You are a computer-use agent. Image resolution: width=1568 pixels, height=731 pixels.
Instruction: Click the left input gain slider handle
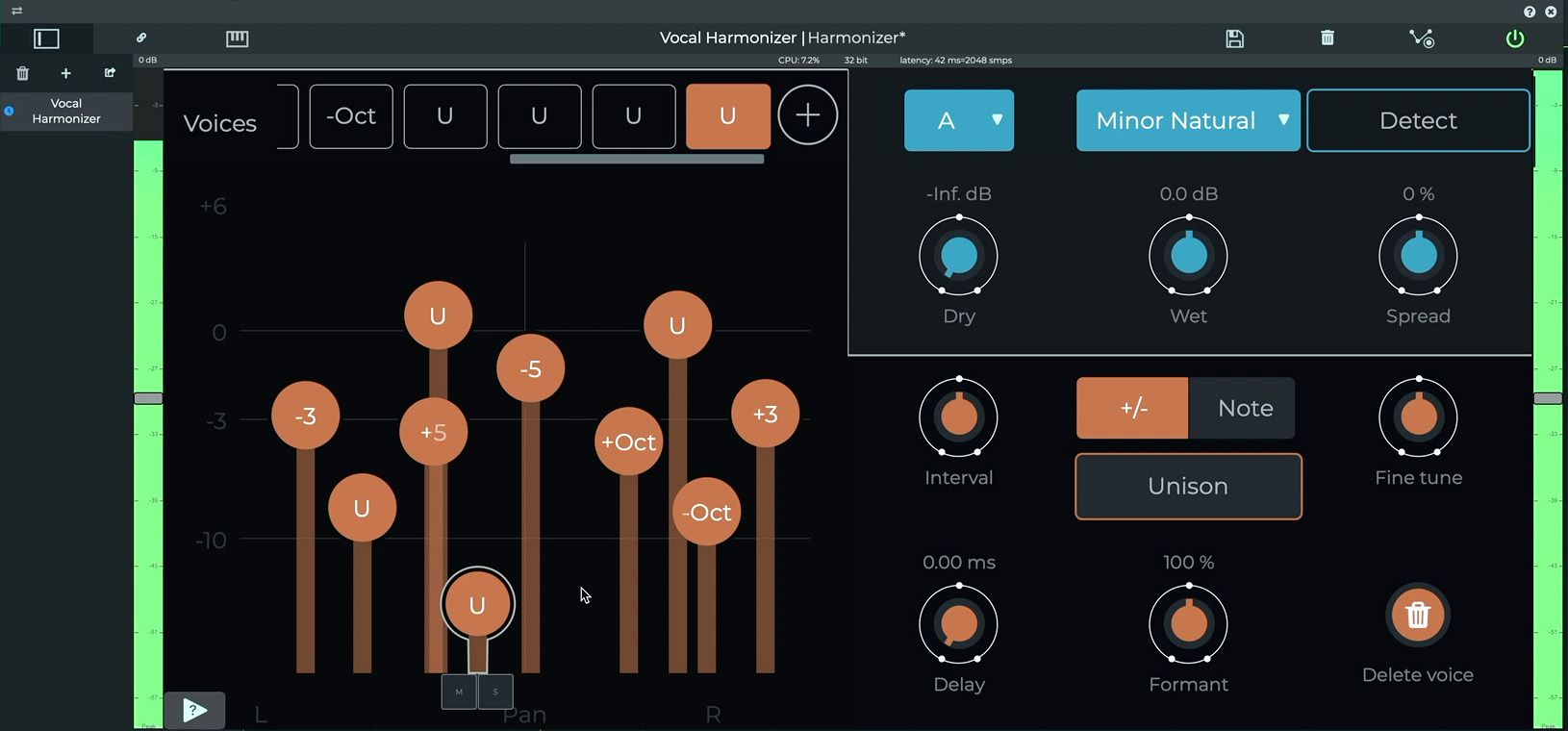click(148, 398)
